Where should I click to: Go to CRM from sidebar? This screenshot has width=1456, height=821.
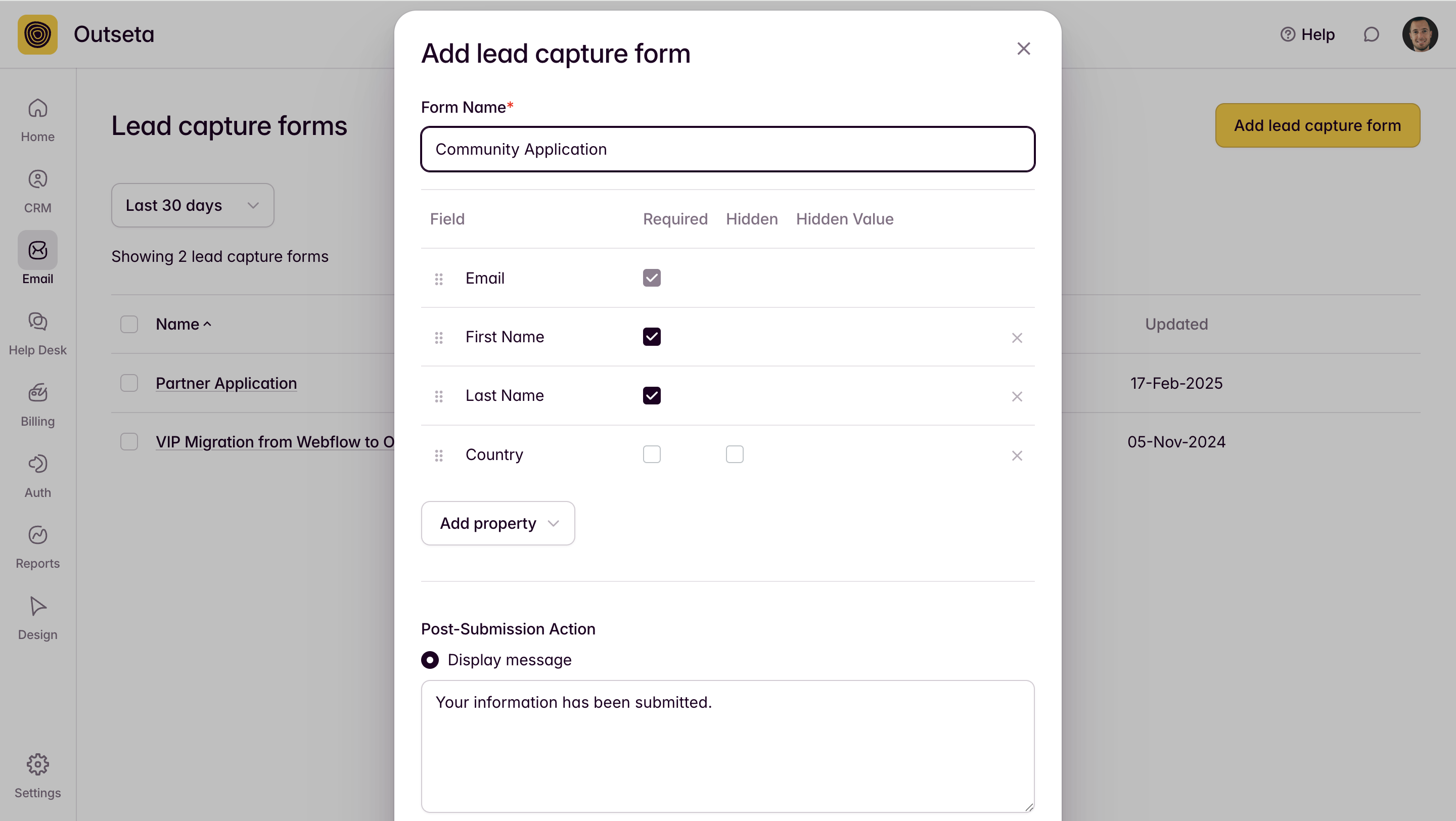pos(37,191)
